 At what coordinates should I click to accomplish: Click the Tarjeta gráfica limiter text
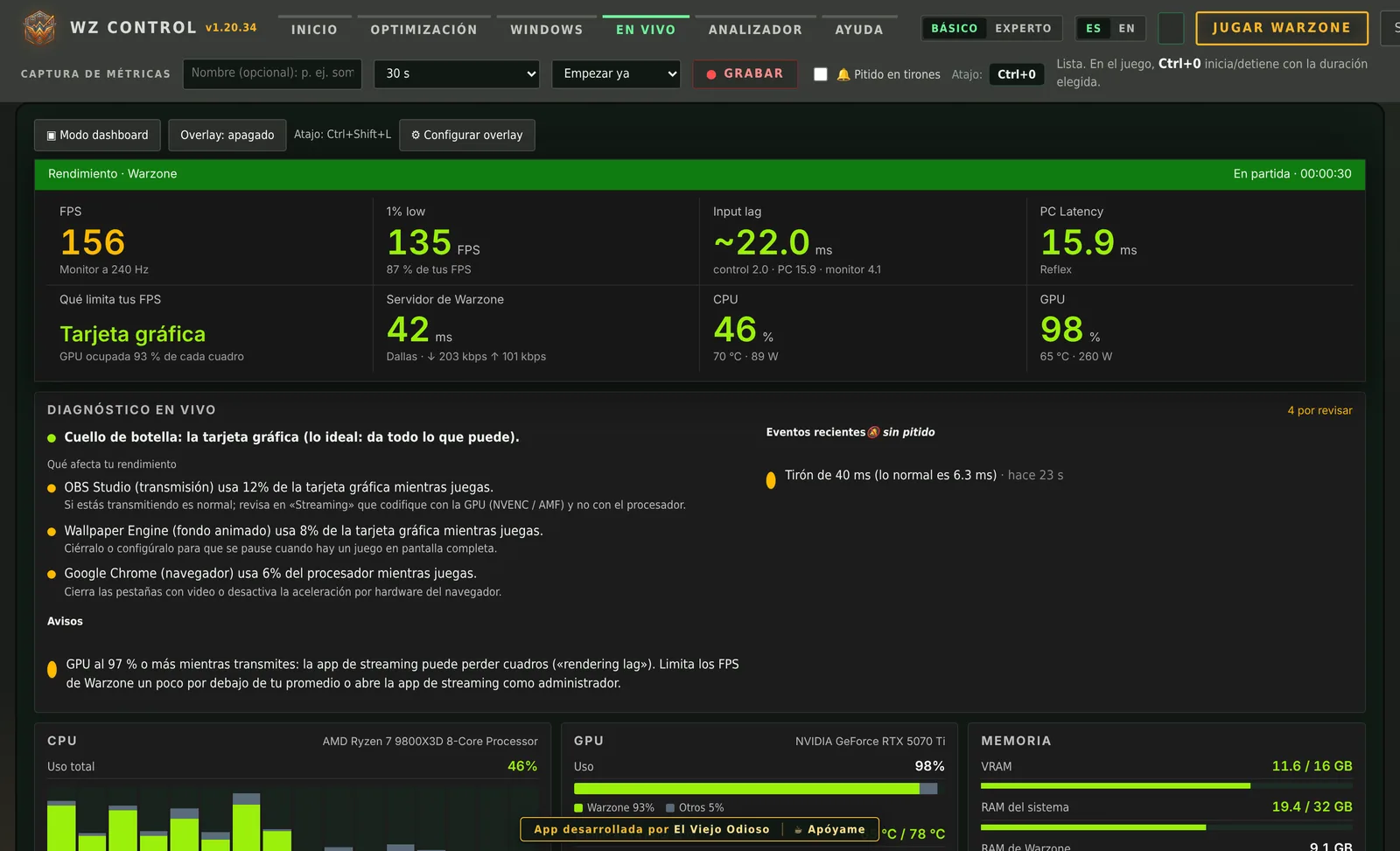click(x=133, y=334)
